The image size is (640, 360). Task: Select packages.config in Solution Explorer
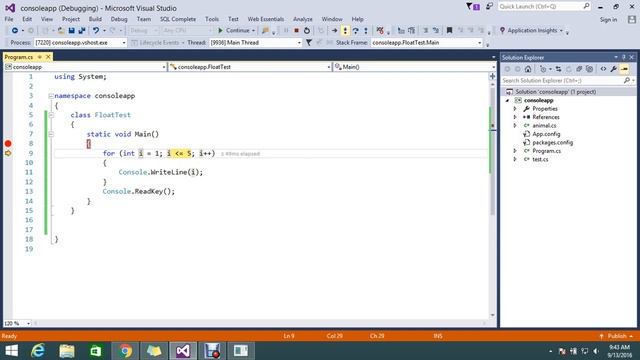pos(553,143)
